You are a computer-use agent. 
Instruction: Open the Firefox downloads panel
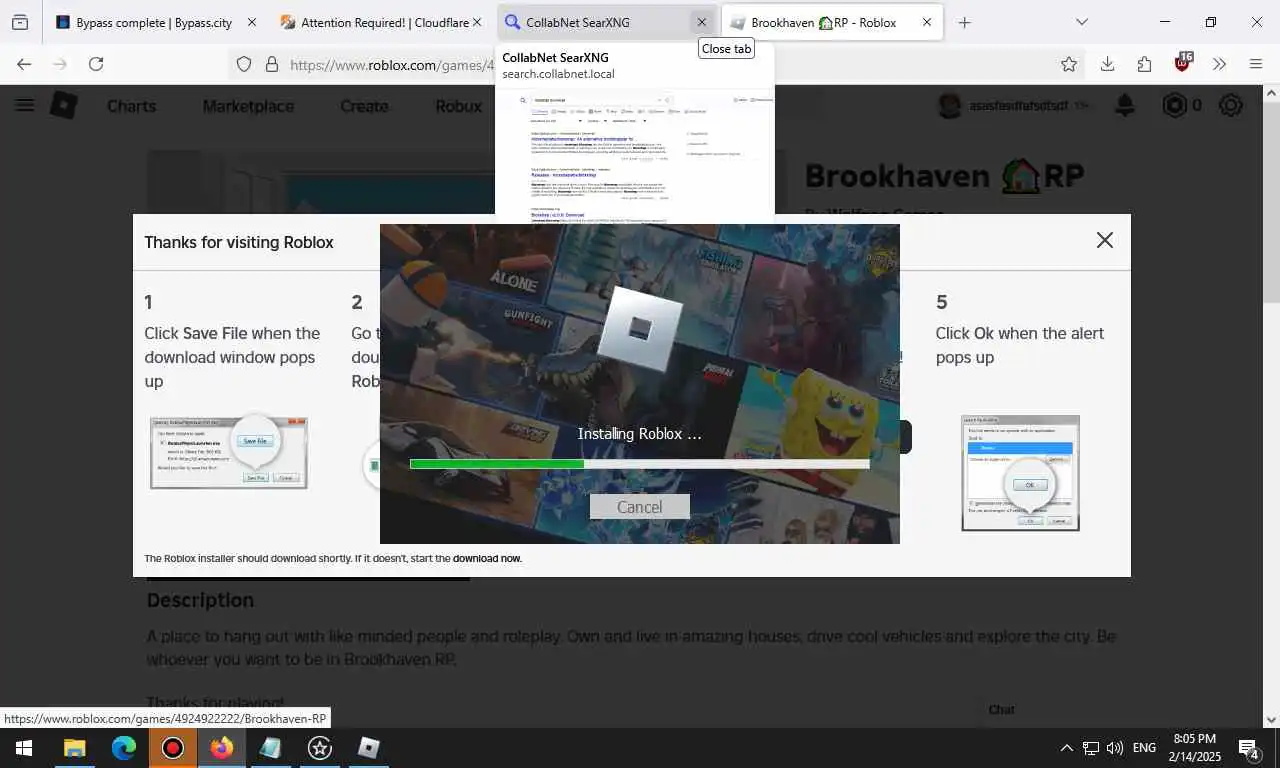tap(1107, 64)
